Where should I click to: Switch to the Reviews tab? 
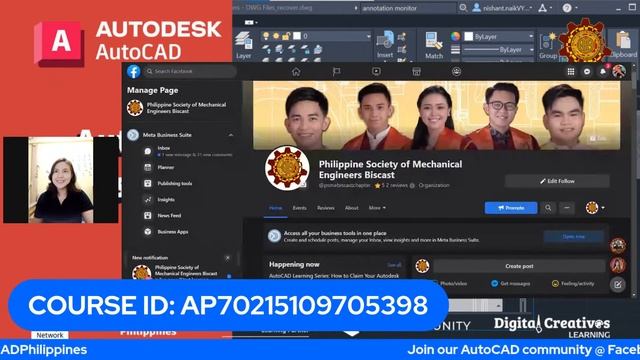point(325,208)
